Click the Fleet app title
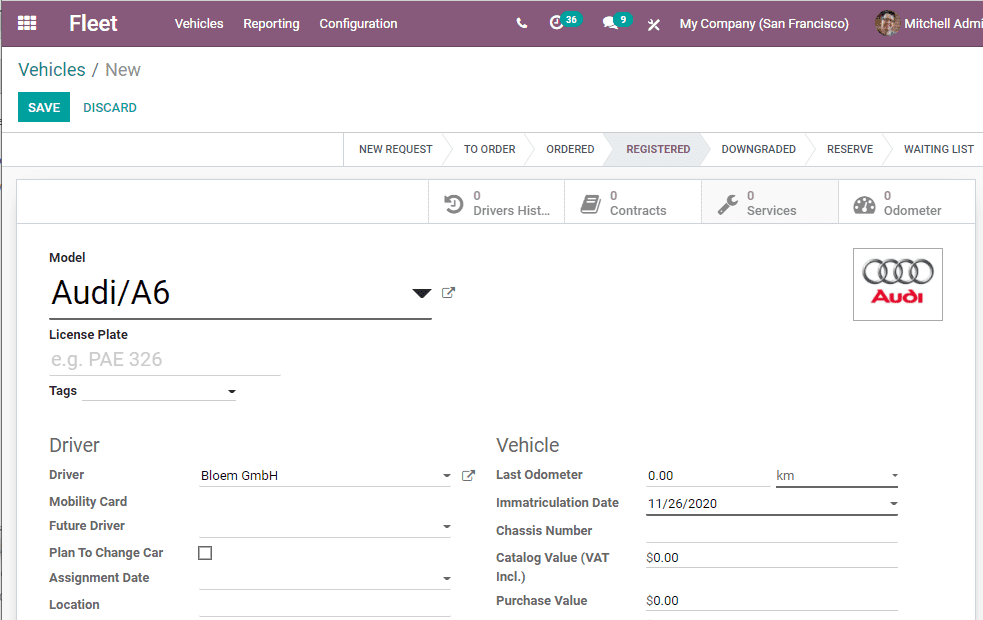The image size is (983, 620). 93,23
